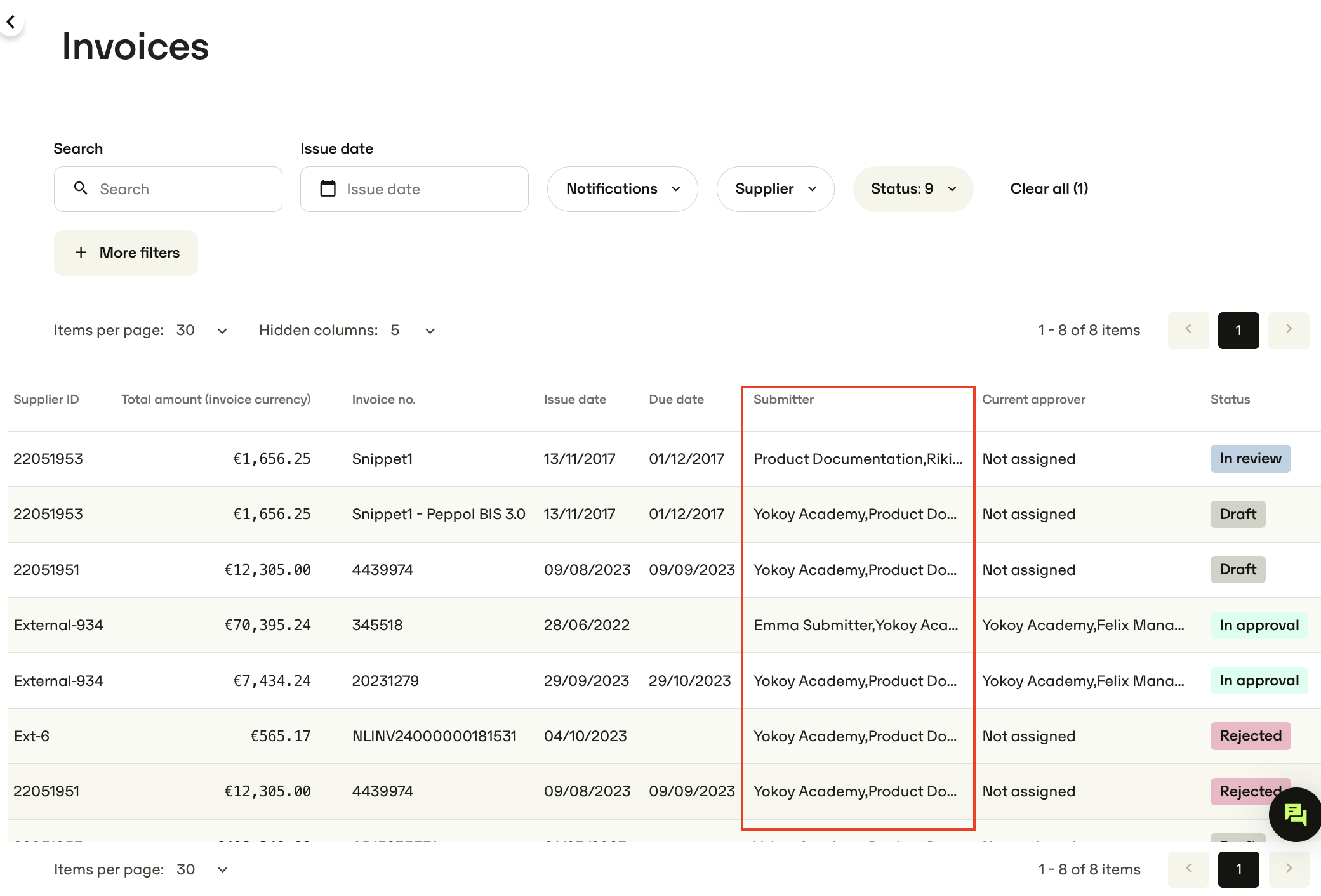Click In approval badge for invoice 345518

[1259, 625]
